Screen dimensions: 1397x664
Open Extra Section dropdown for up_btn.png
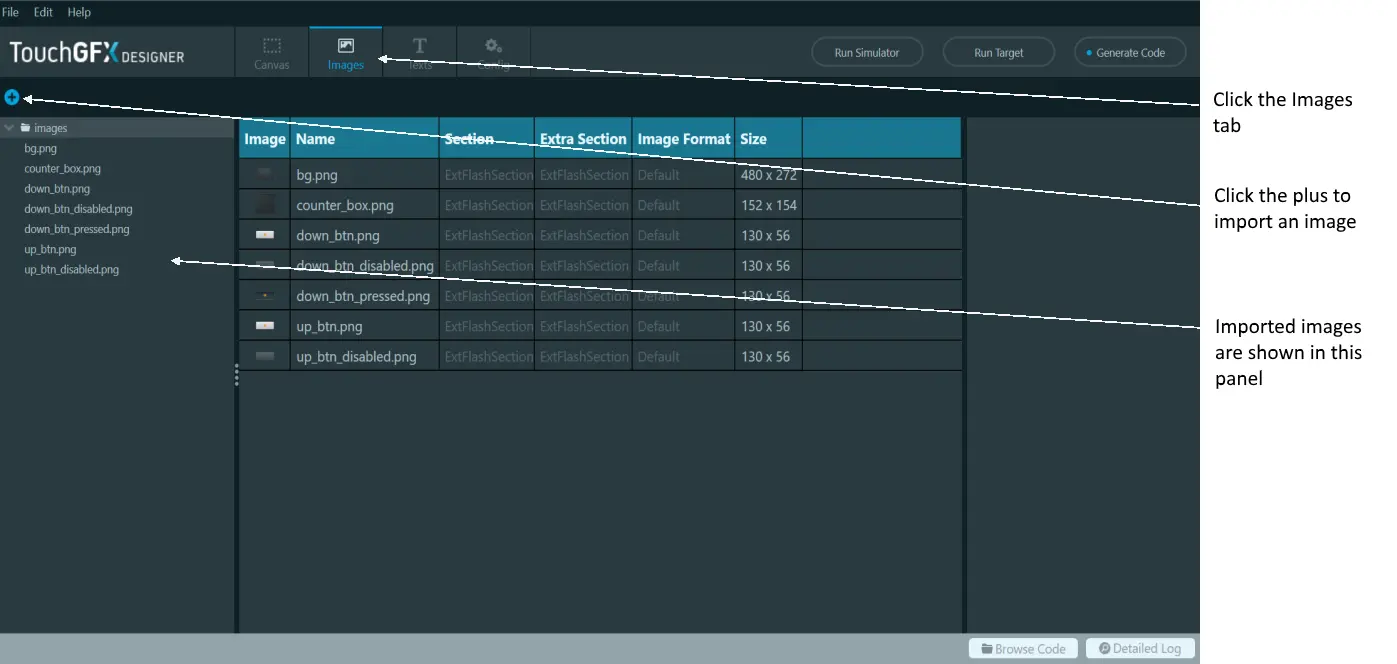(583, 326)
